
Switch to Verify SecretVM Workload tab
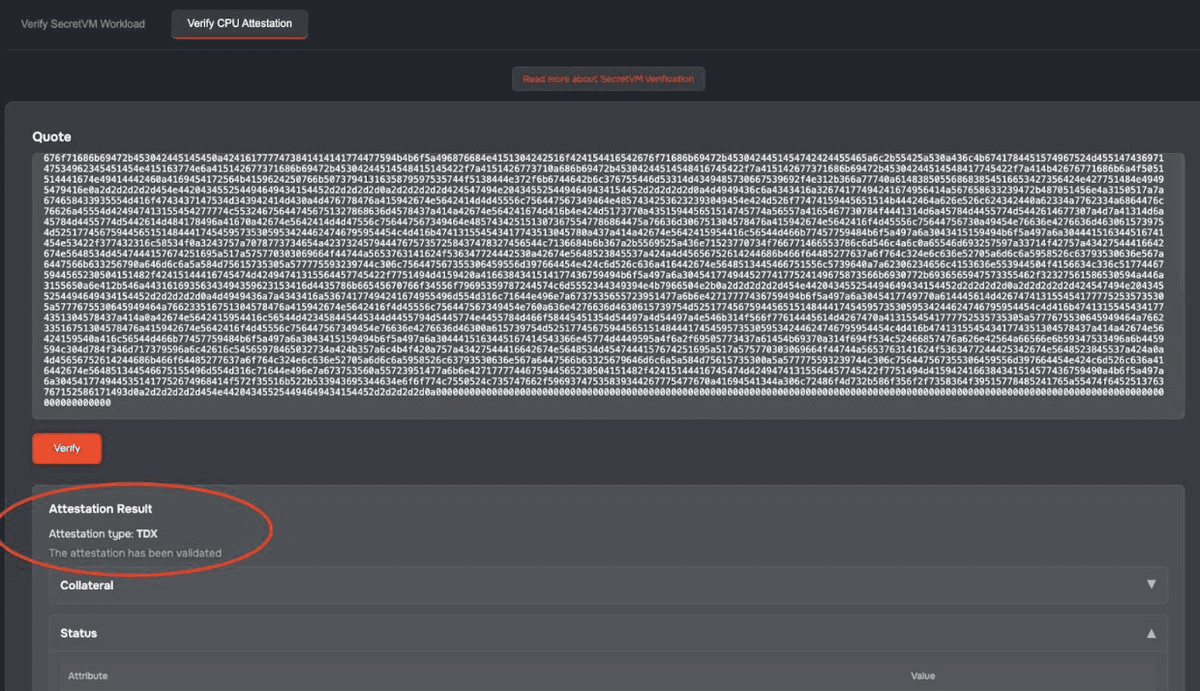coord(83,23)
